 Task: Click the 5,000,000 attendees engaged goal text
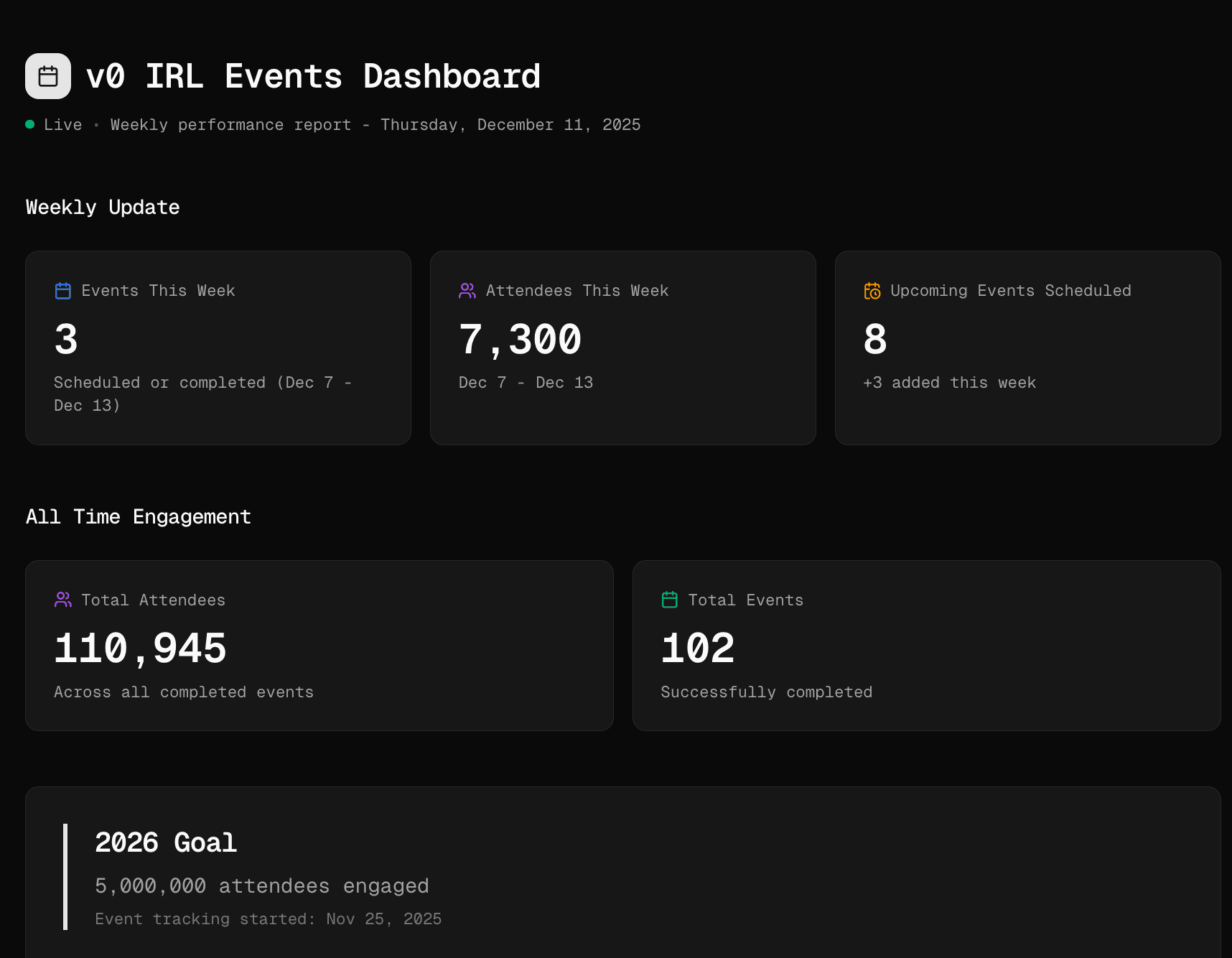(262, 885)
